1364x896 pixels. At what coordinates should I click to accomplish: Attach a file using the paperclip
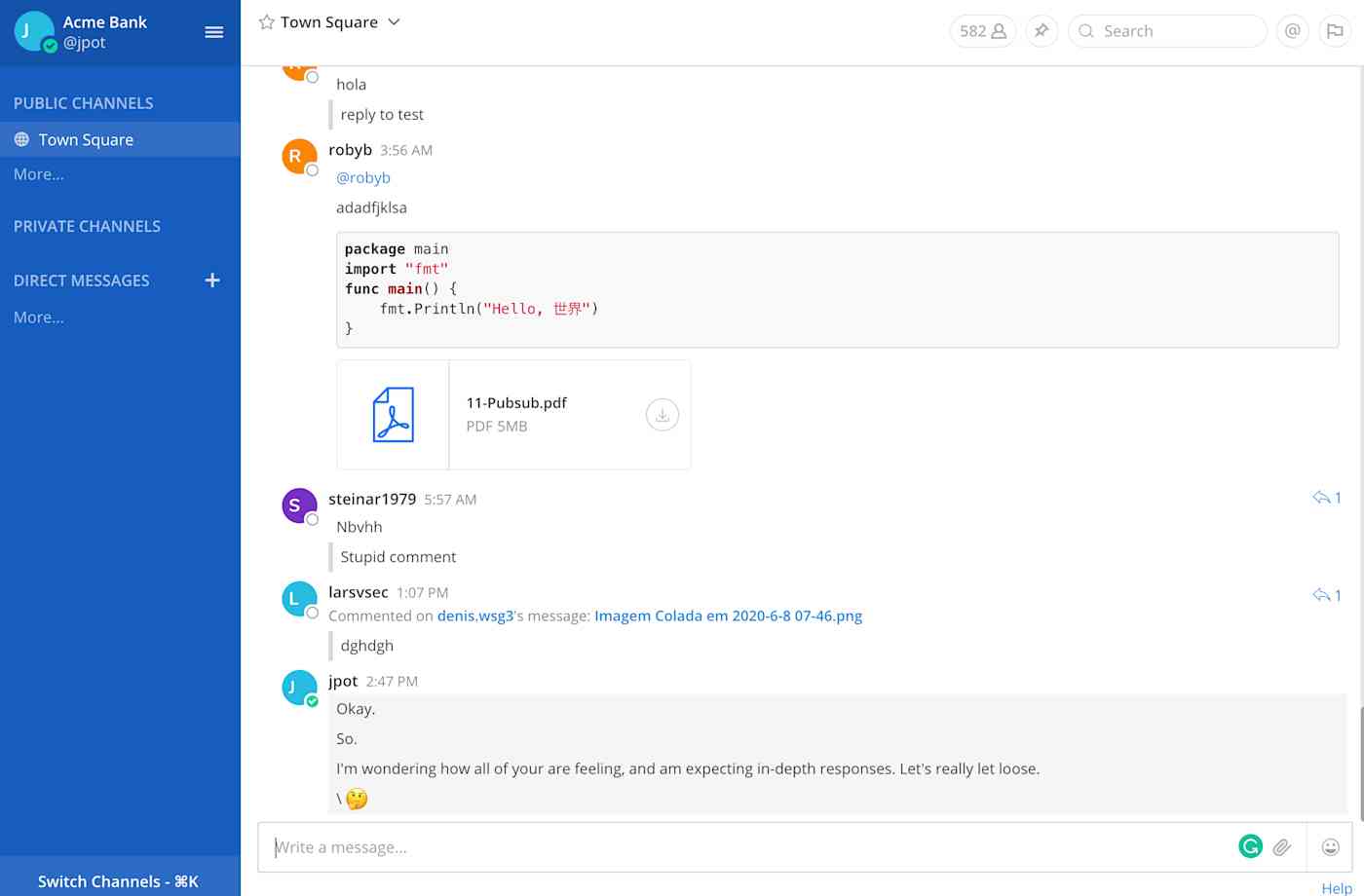1282,846
